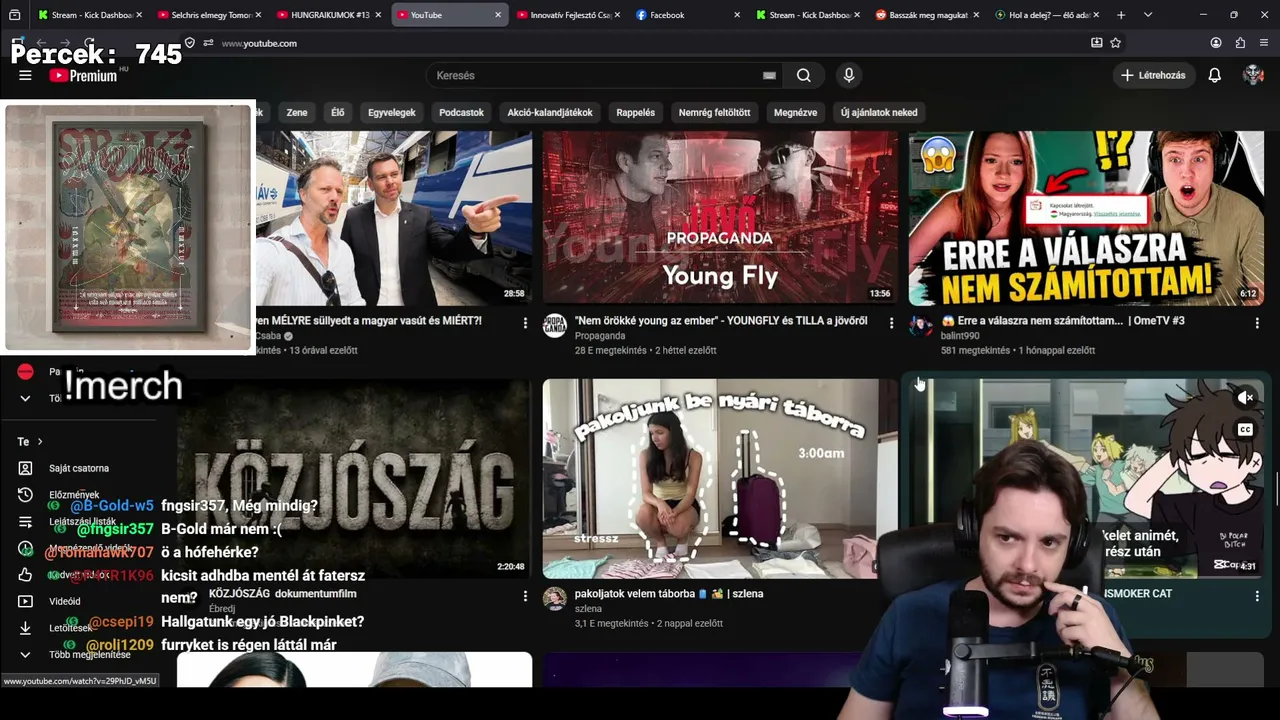This screenshot has height=720, width=1280.
Task: Open the balint990 channel name link
Action: [x=960, y=336]
